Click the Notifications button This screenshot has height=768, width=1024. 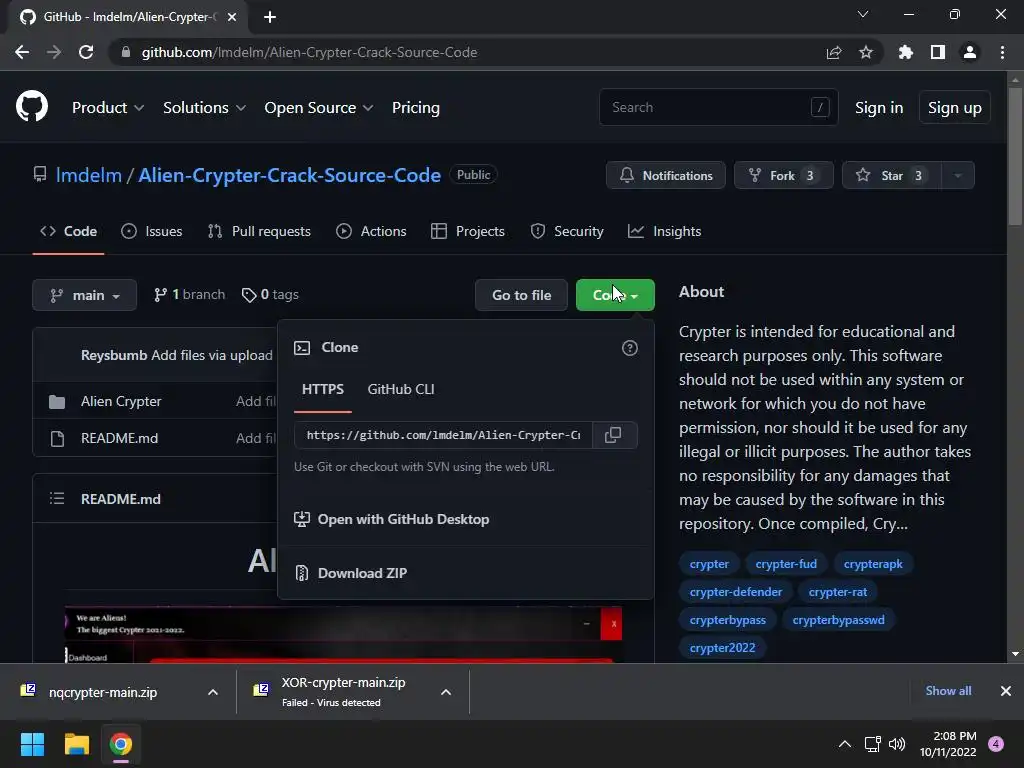(665, 175)
